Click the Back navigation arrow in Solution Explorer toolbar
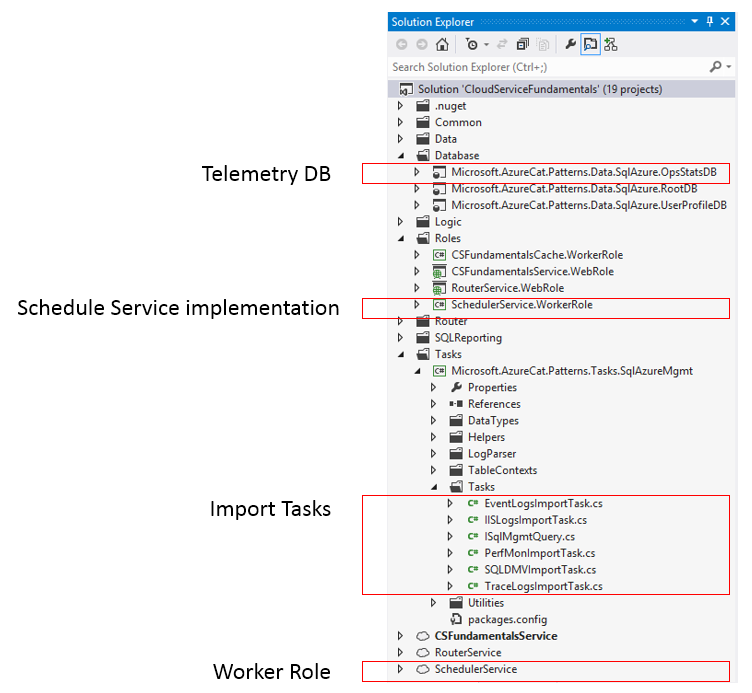This screenshot has width=752, height=693. [401, 45]
